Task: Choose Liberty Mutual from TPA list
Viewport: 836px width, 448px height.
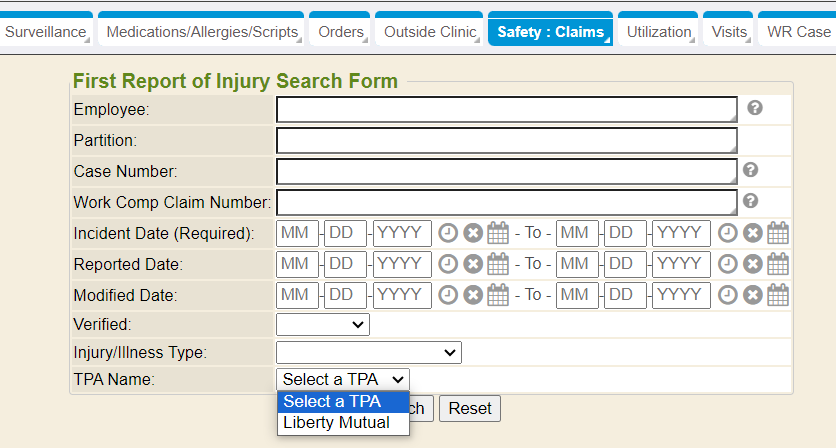Action: 336,423
